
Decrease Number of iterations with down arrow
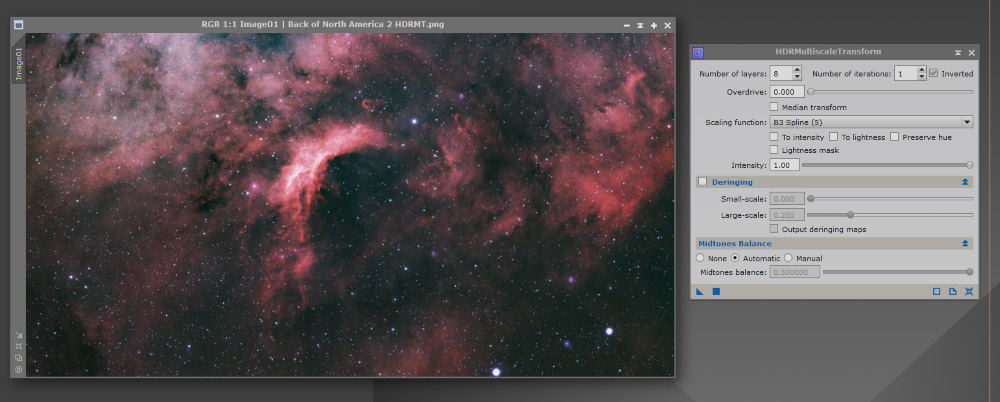click(x=921, y=77)
